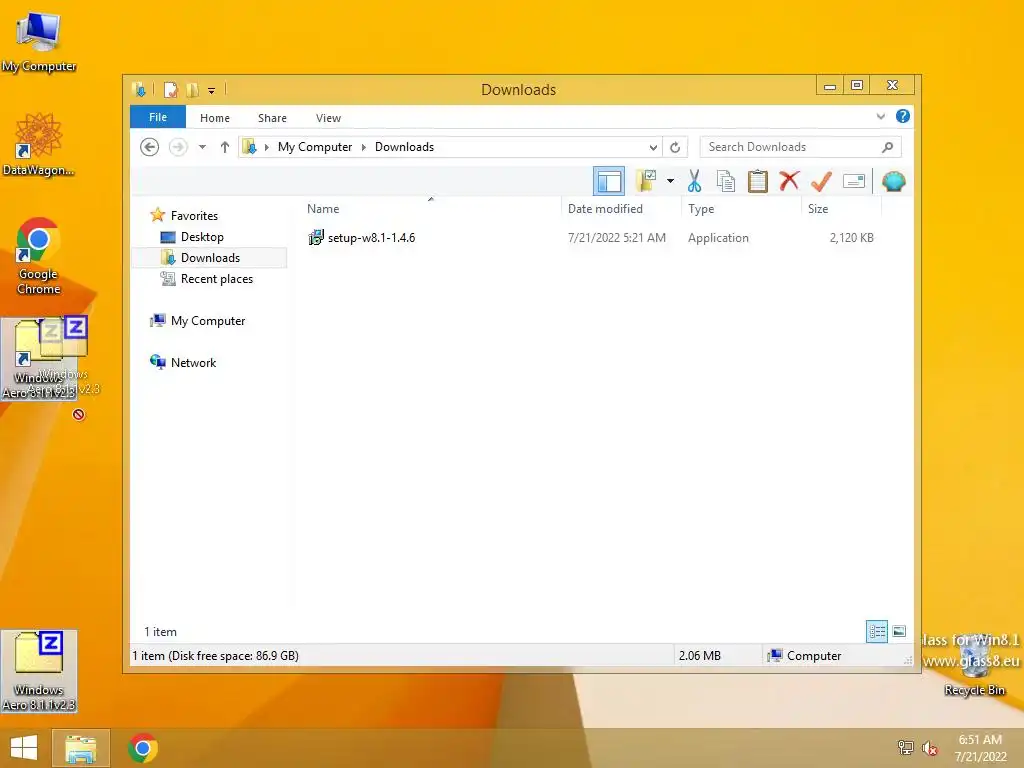Go back with the Back arrow

coord(150,147)
